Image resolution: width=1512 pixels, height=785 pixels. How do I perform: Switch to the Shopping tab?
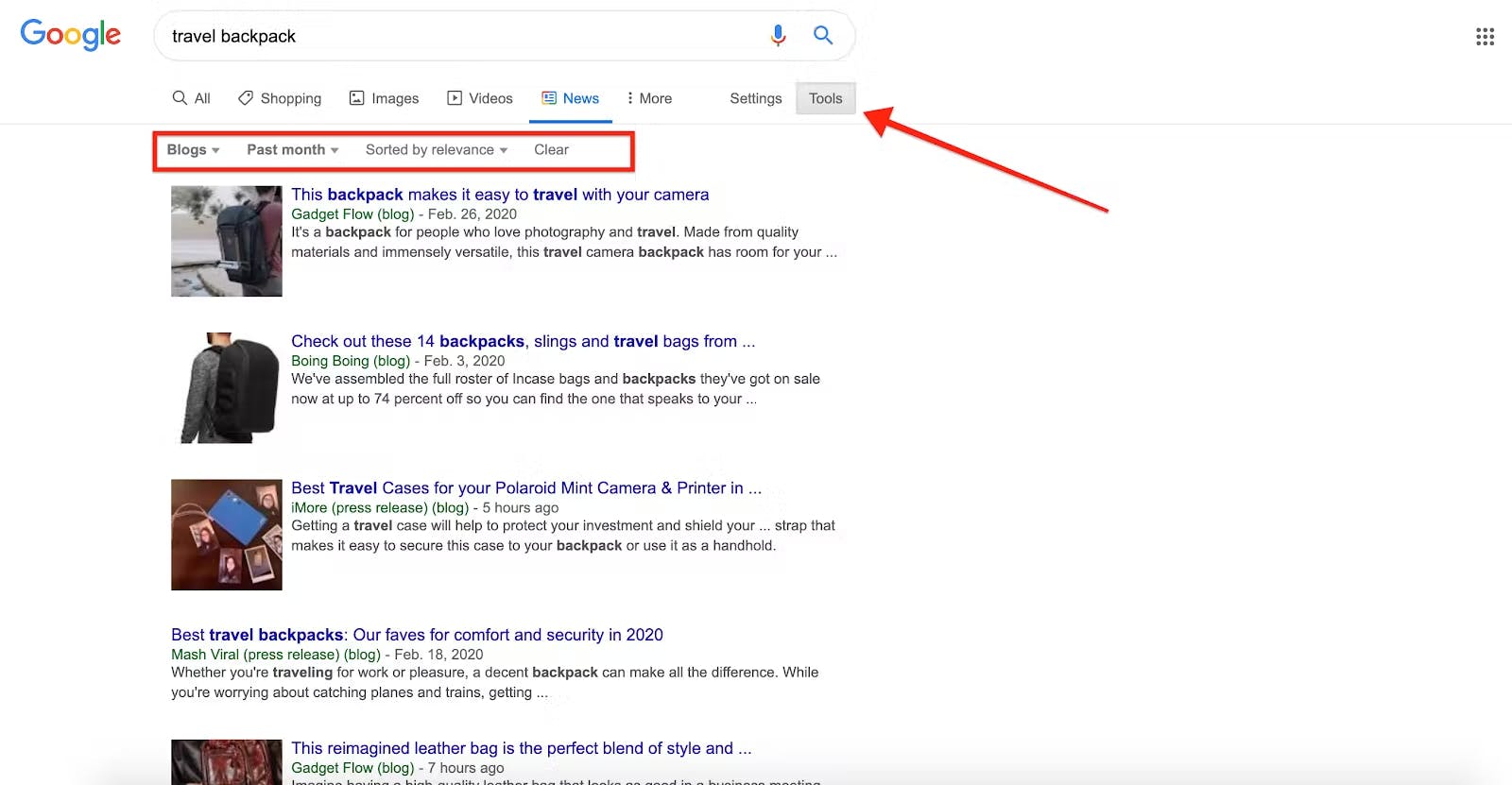[x=280, y=98]
